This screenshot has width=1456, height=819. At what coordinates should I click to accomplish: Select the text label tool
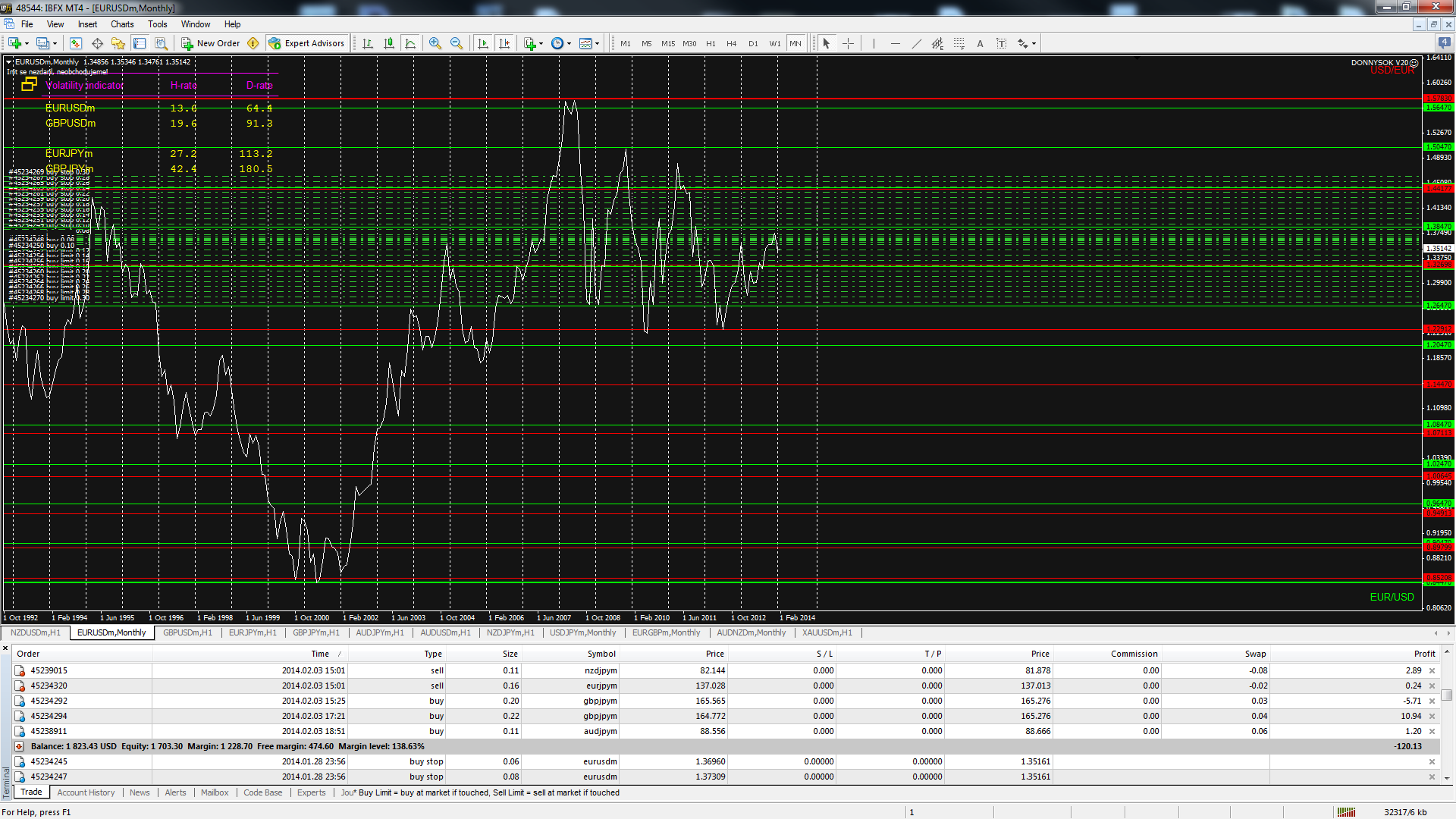(x=1001, y=43)
